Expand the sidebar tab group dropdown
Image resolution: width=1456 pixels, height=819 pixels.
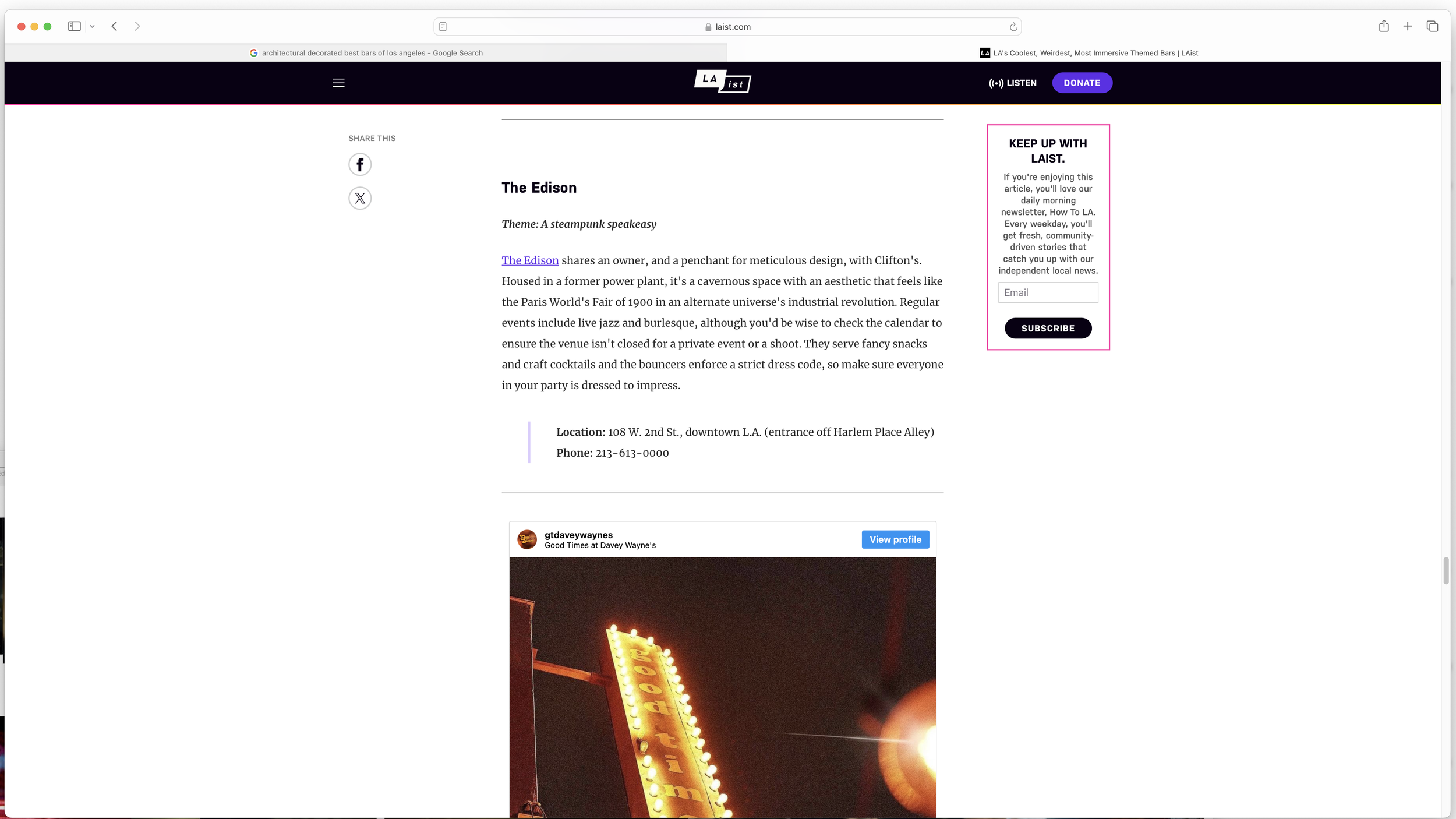(x=92, y=27)
